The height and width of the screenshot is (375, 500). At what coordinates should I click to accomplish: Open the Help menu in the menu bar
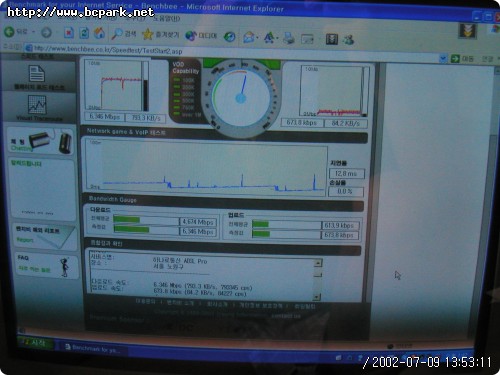click(166, 18)
